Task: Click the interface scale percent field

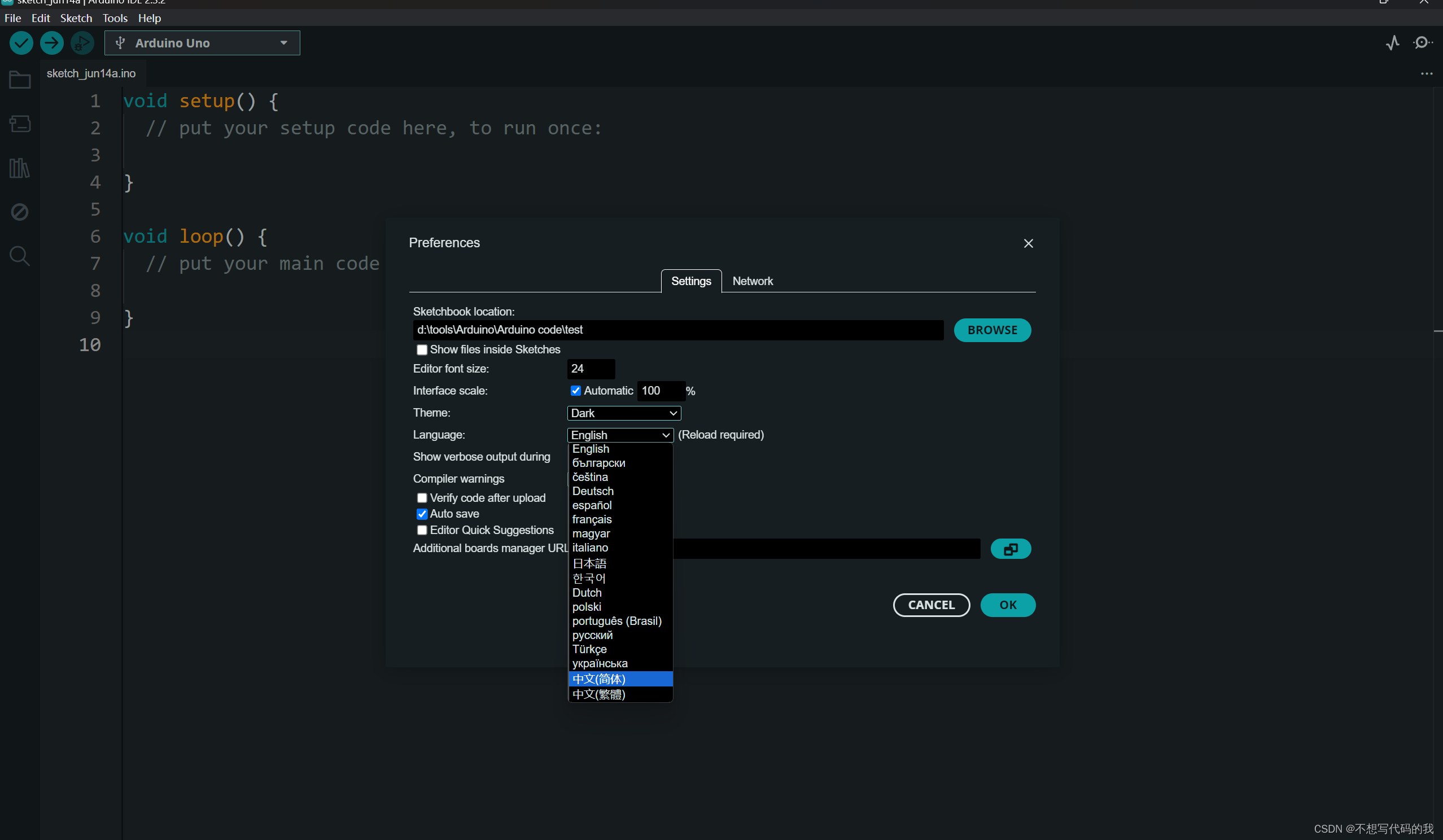Action: (661, 391)
